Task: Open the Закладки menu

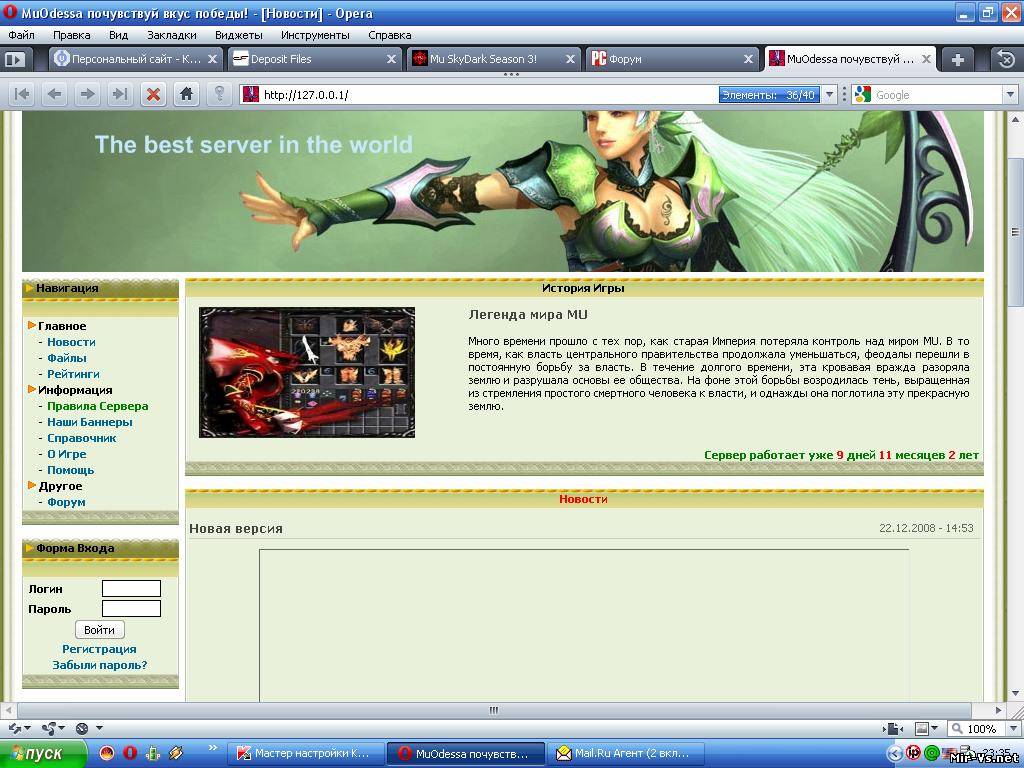Action: pyautogui.click(x=172, y=35)
